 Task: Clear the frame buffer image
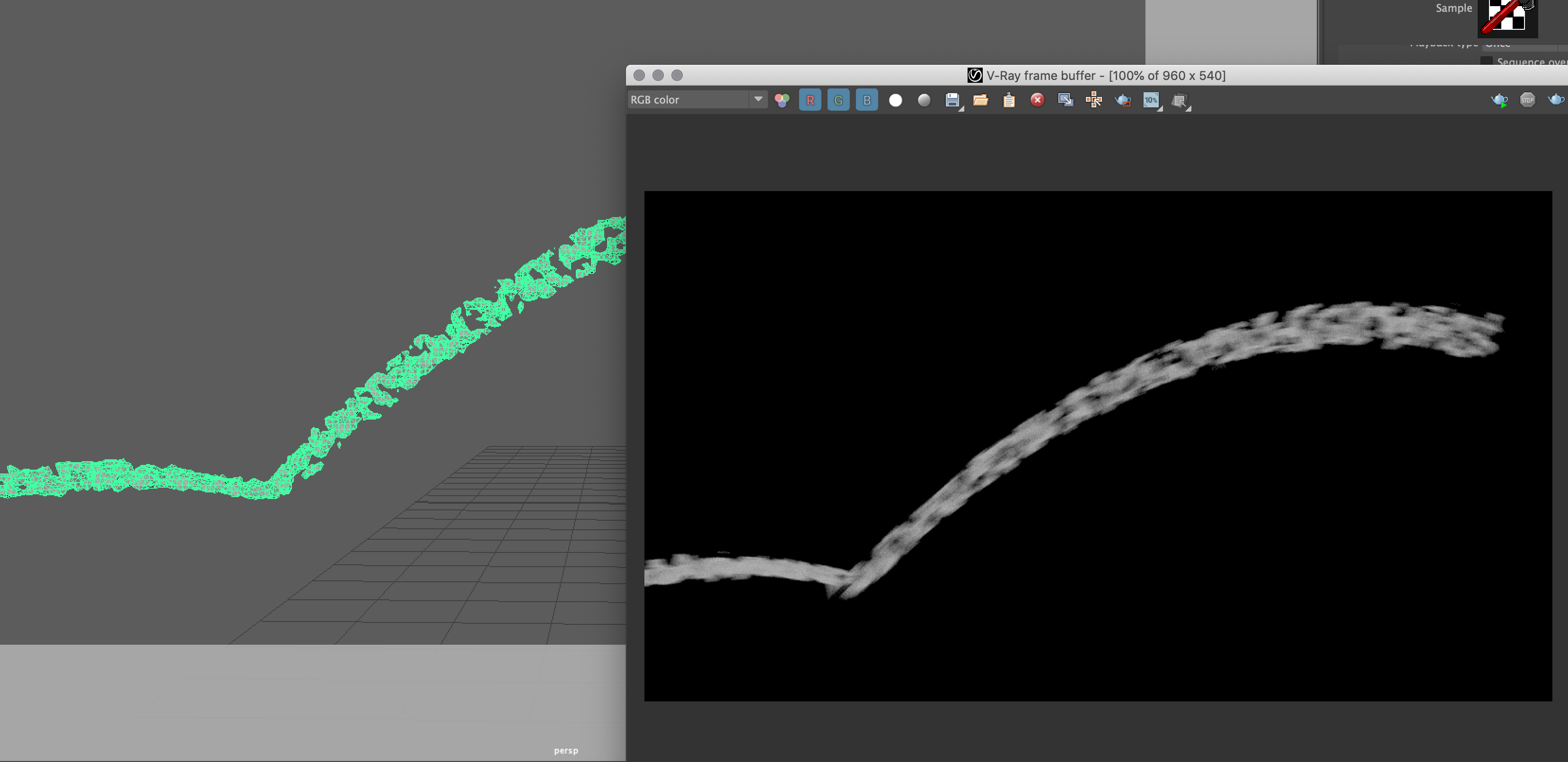(1037, 100)
